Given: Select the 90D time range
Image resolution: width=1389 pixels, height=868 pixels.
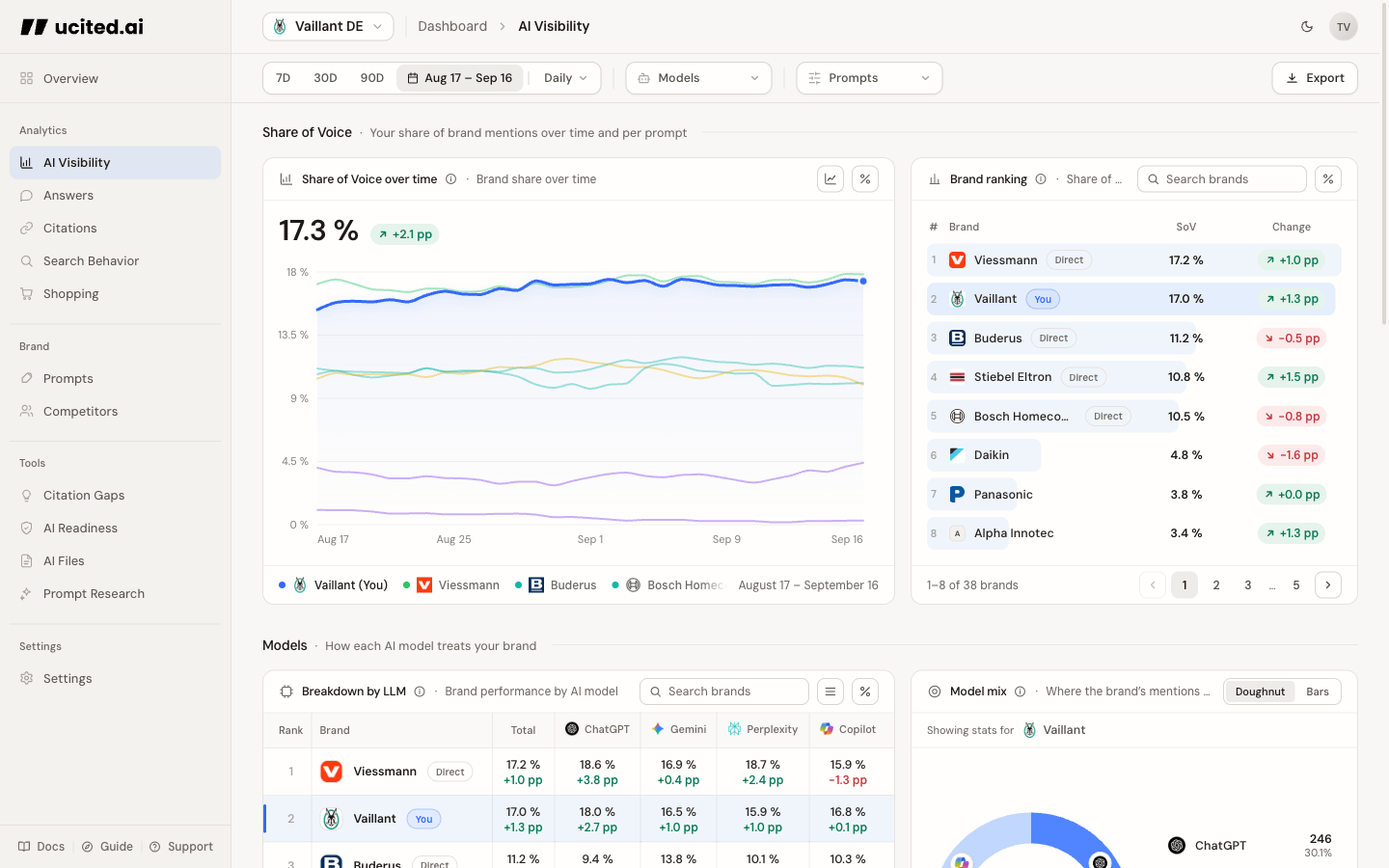Looking at the screenshot, I should (372, 78).
